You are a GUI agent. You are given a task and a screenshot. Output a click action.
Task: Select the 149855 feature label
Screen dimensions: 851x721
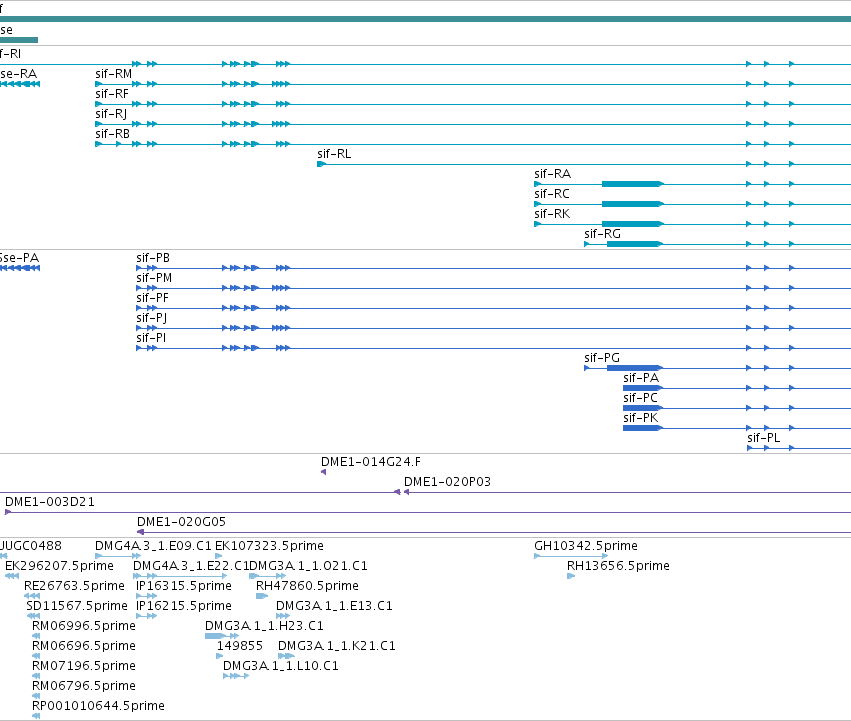click(240, 646)
